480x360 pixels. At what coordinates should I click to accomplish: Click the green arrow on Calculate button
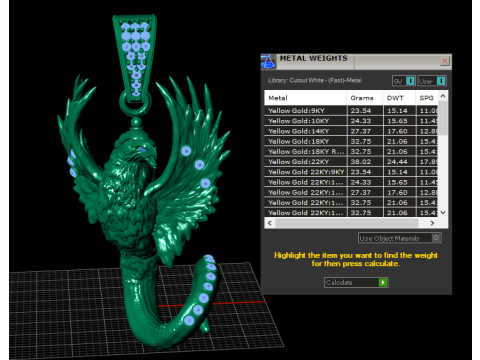(383, 282)
